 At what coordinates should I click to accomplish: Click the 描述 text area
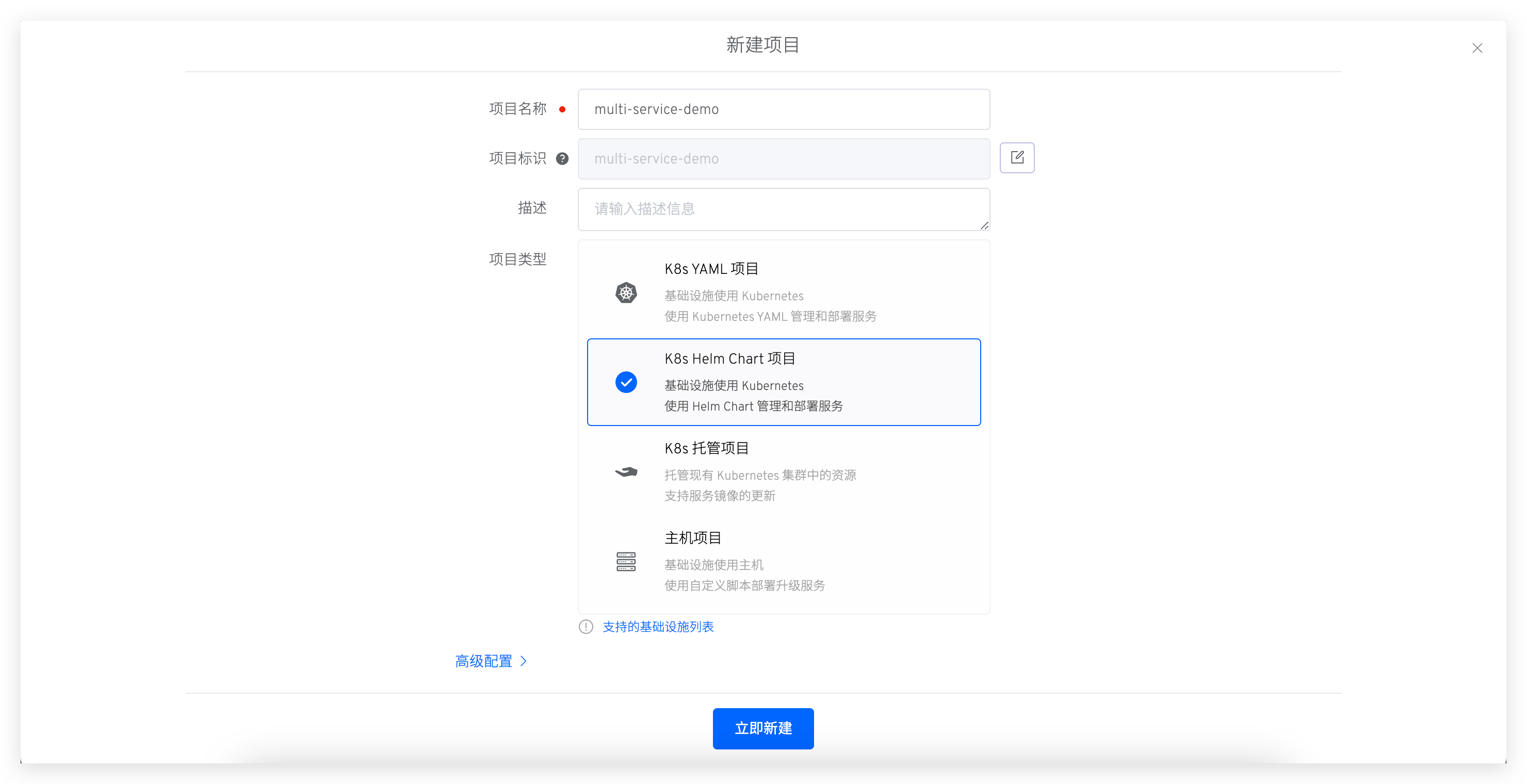tap(783, 209)
